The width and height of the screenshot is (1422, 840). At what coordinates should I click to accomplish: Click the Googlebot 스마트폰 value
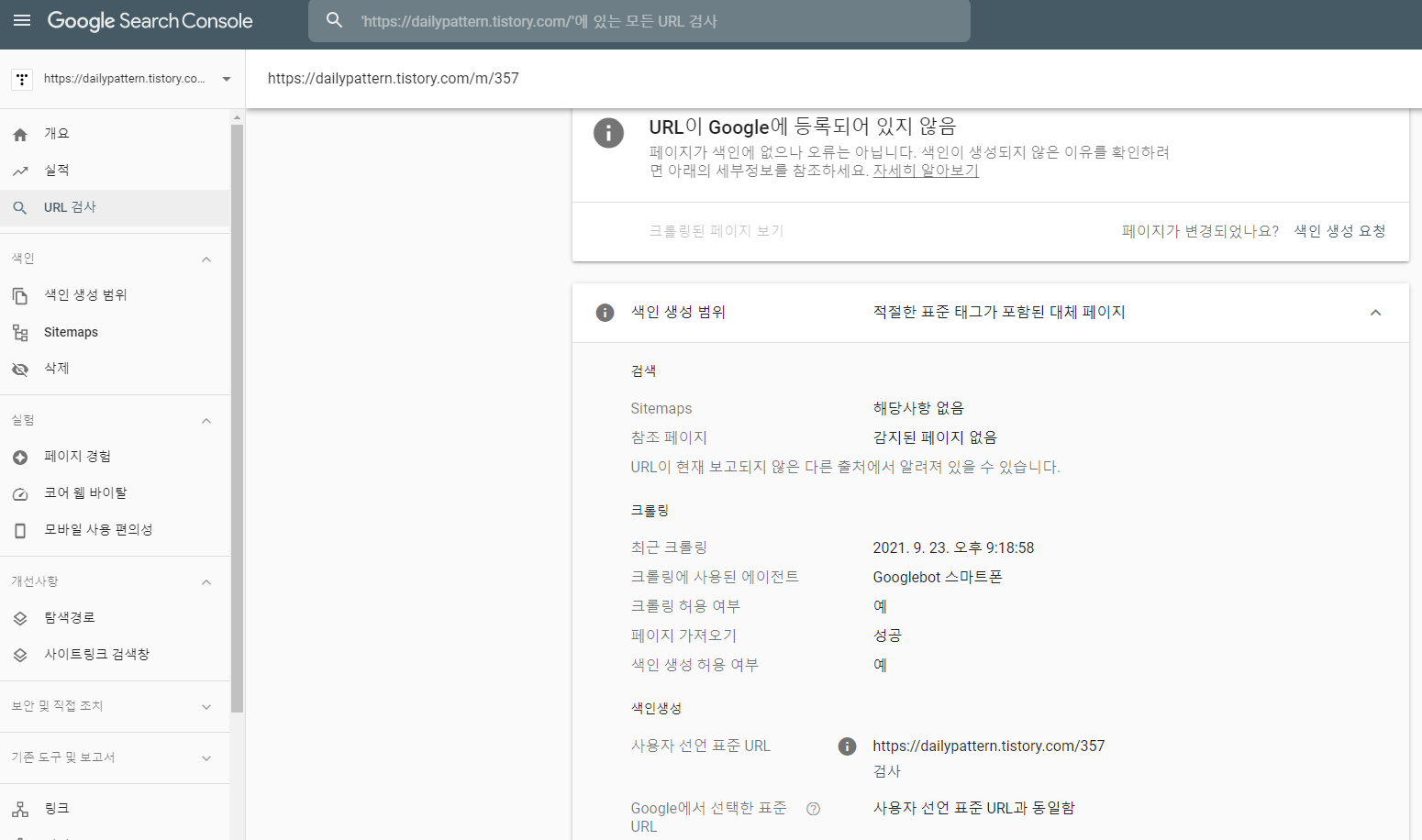click(938, 578)
